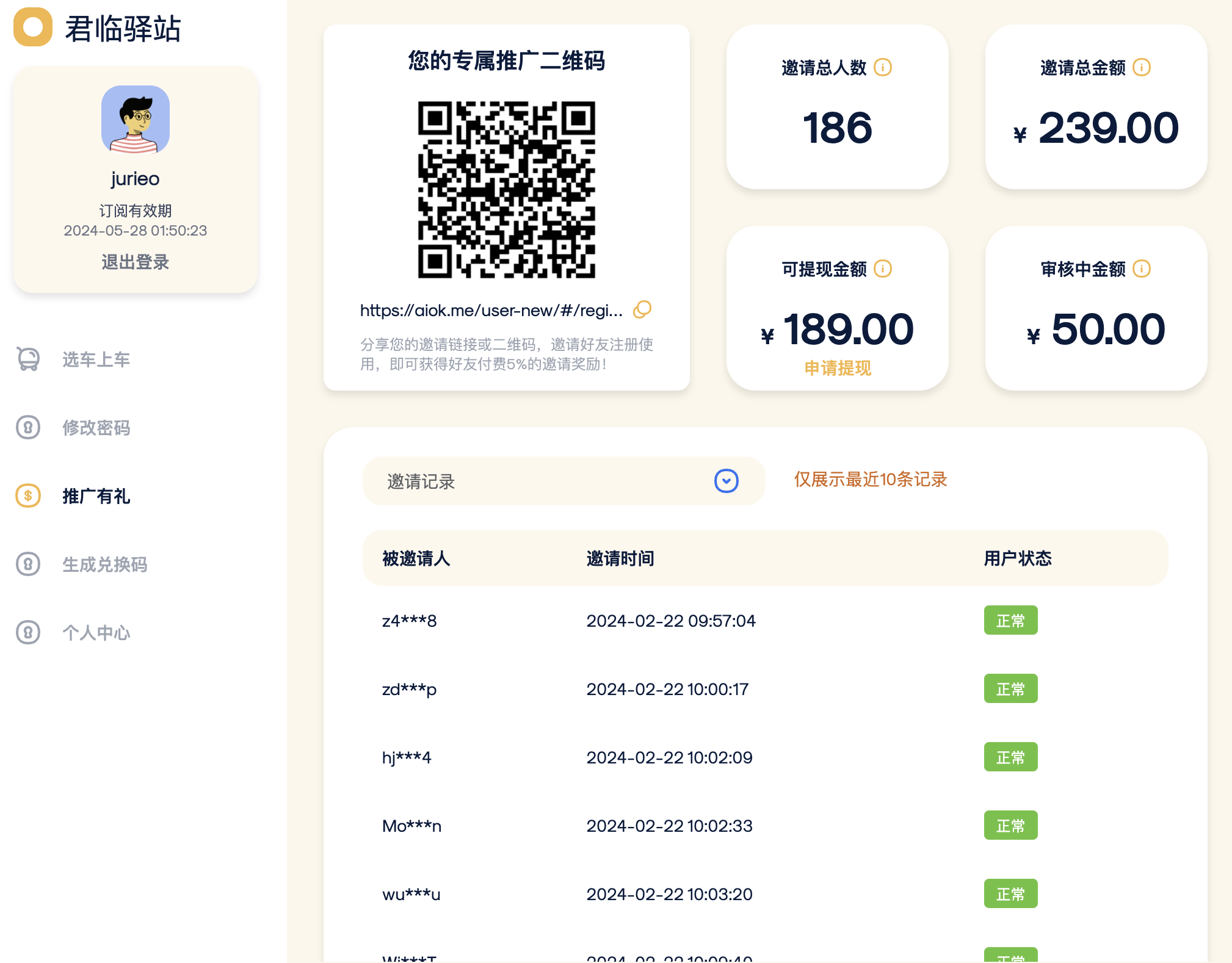Click the bus icon for 选车上车

coord(28,359)
